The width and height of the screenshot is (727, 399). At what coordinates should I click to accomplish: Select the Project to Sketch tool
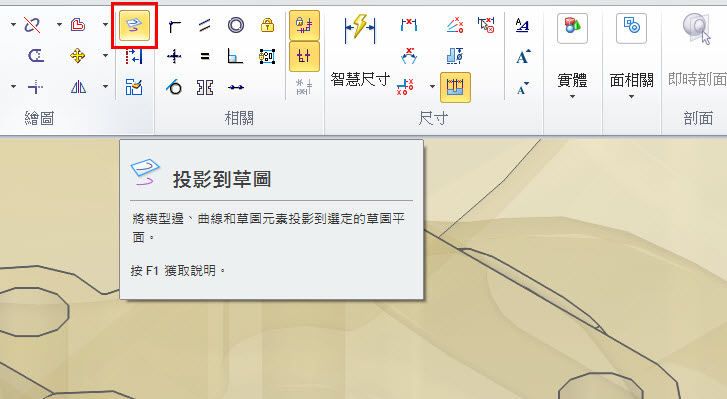[x=134, y=25]
